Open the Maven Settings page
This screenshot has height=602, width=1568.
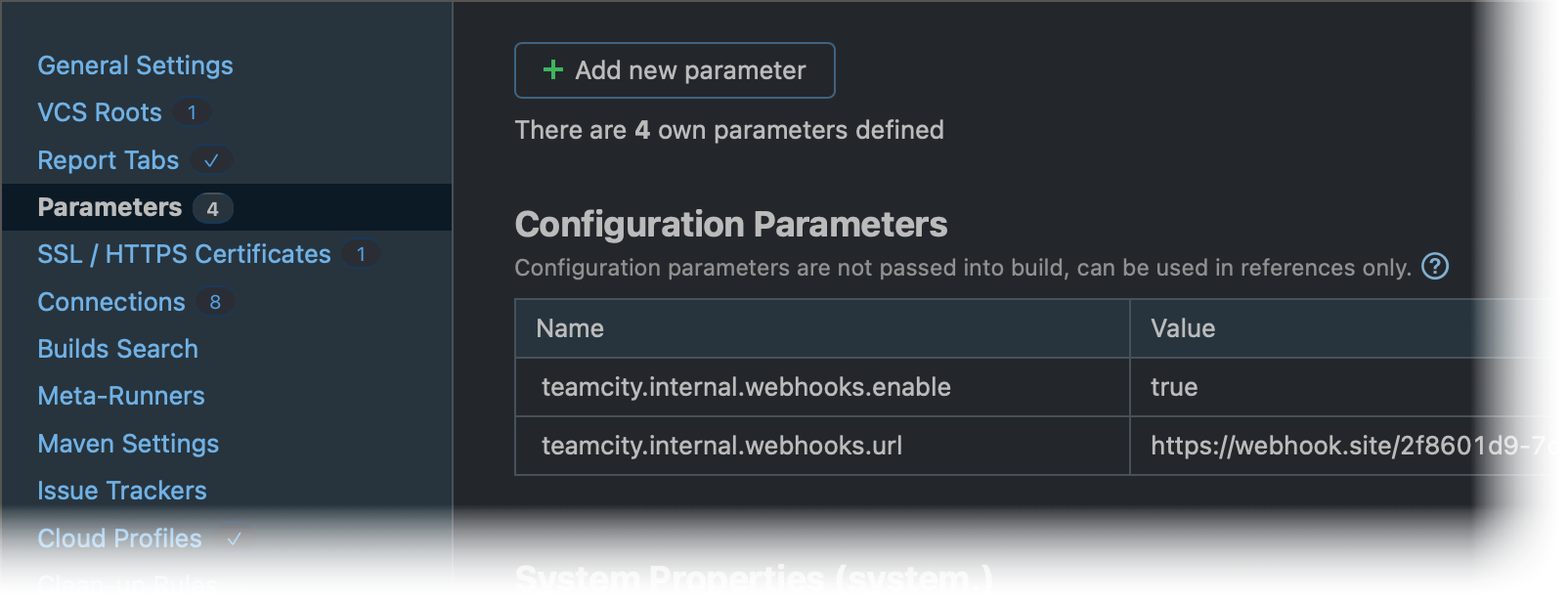pos(128,444)
